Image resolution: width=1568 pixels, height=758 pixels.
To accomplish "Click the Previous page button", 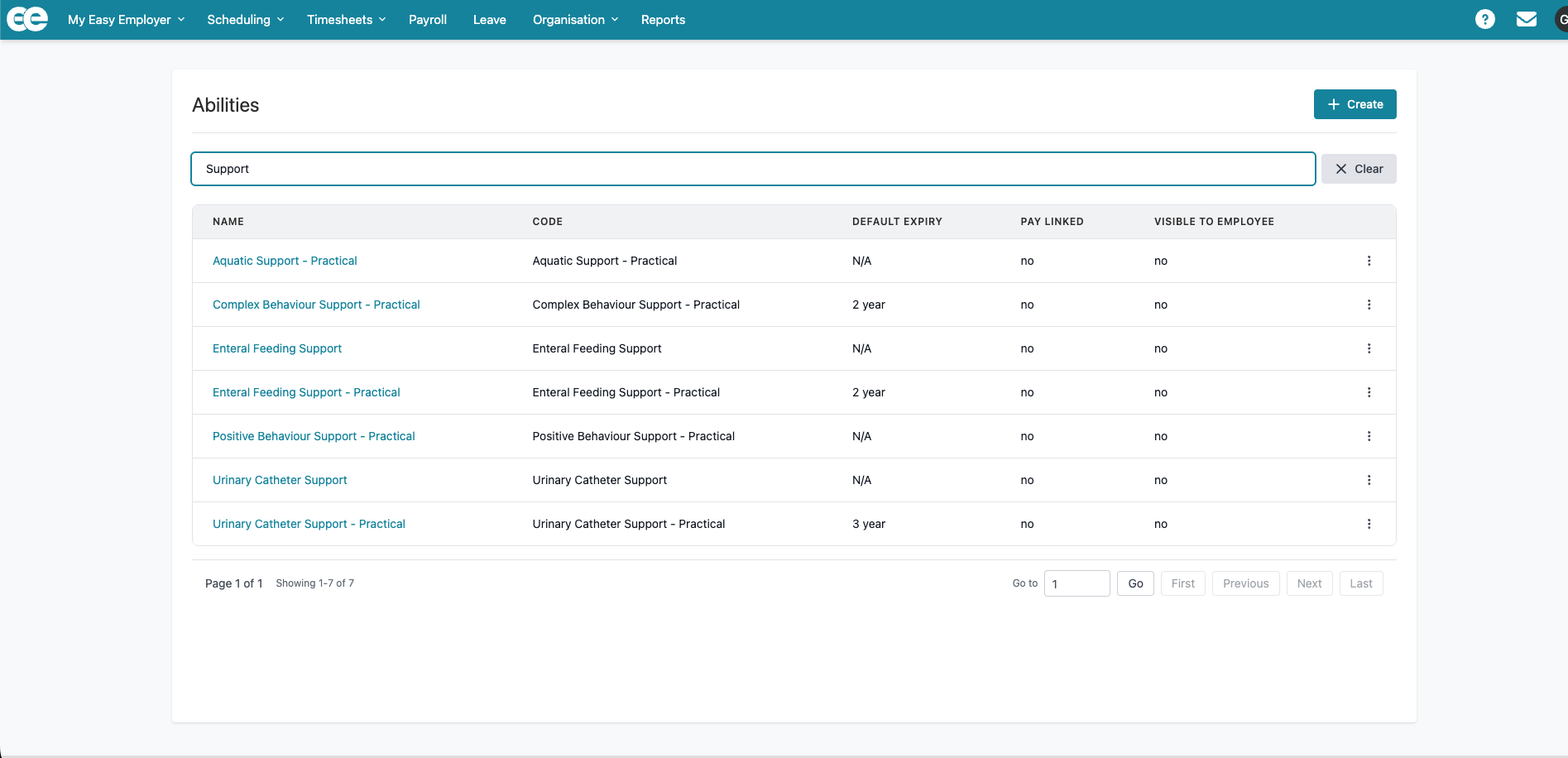I will click(x=1246, y=583).
